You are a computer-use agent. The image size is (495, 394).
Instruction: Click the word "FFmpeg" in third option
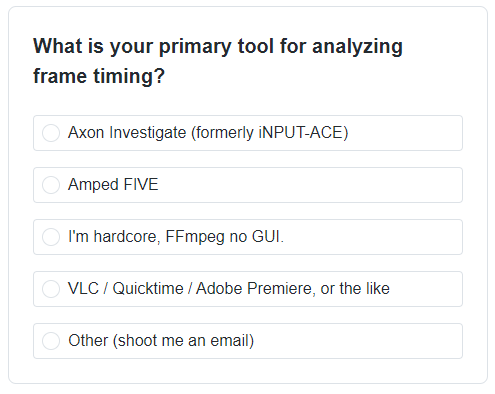pos(195,237)
